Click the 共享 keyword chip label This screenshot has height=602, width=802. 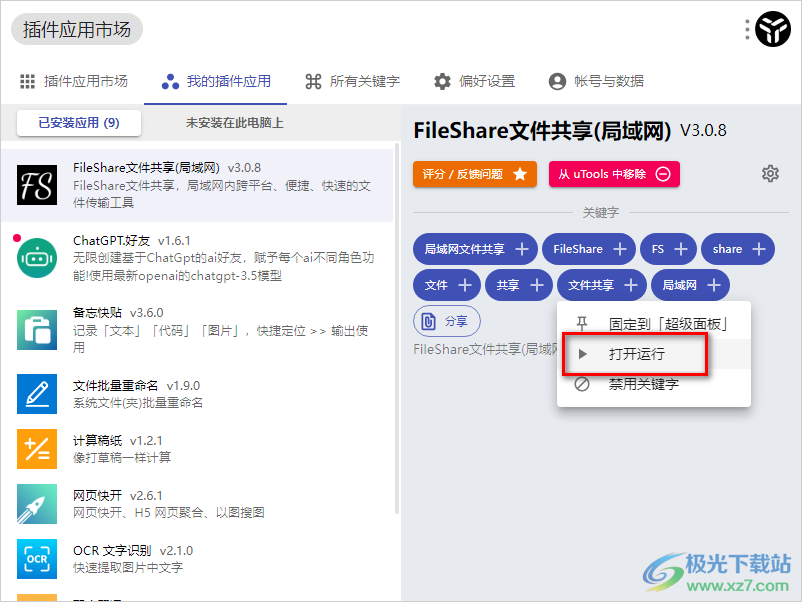pyautogui.click(x=508, y=285)
